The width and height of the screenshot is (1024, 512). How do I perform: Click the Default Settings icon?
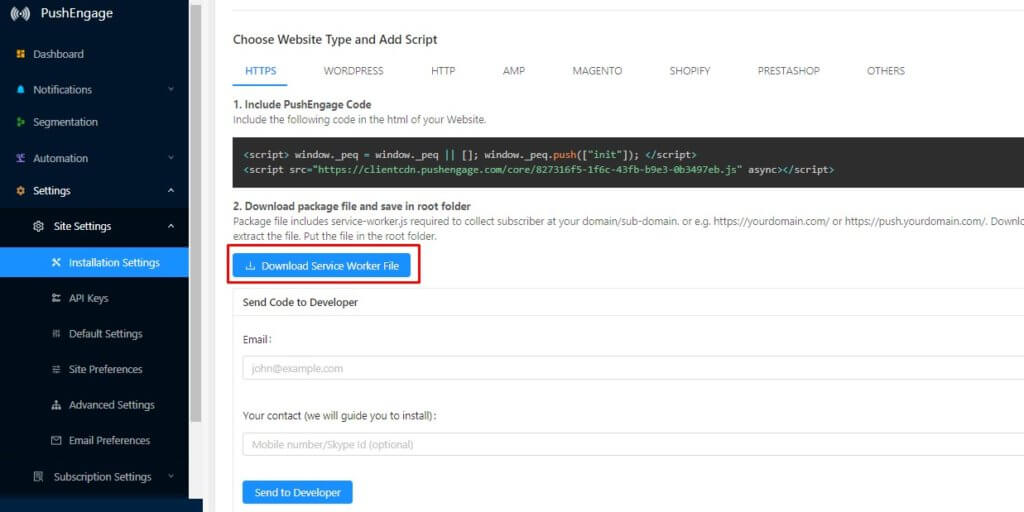coord(56,334)
